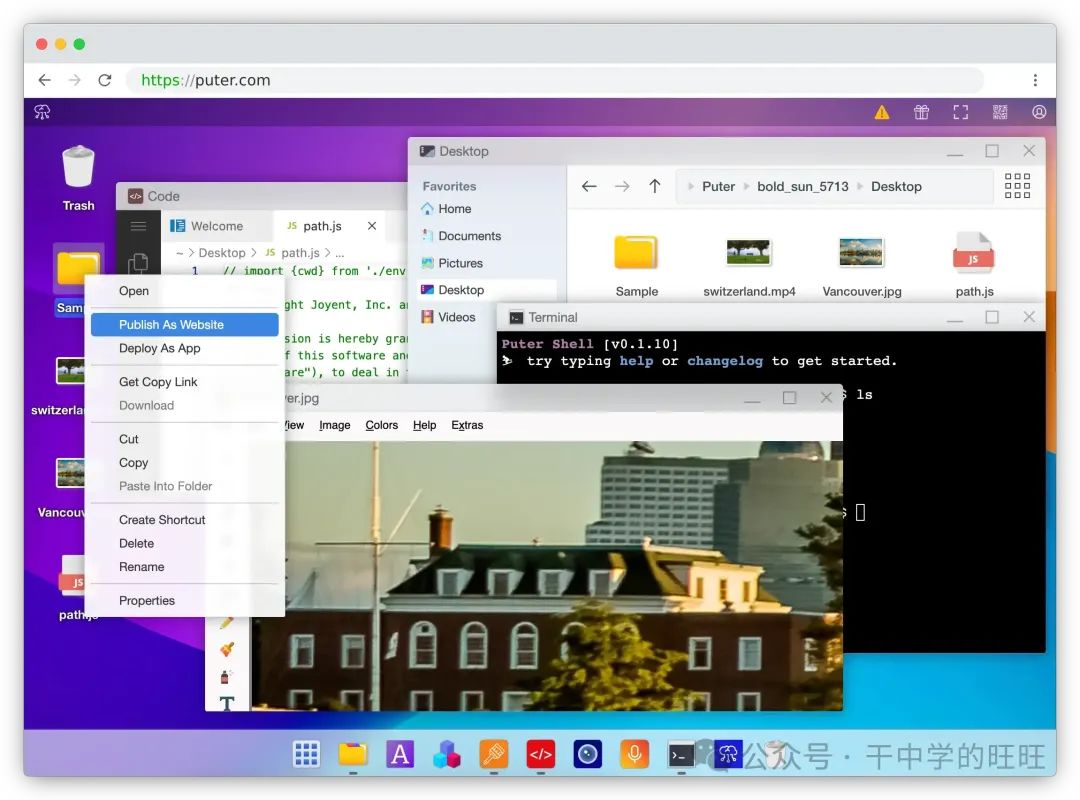
Task: Open the browser three-dot options menu
Action: 1036,80
